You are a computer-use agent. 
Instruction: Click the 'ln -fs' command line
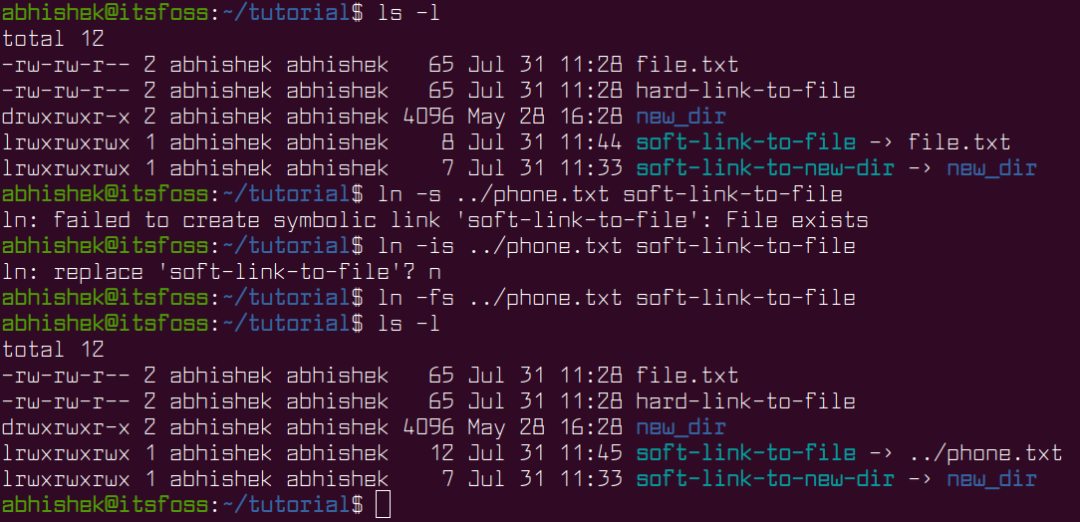tap(616, 297)
